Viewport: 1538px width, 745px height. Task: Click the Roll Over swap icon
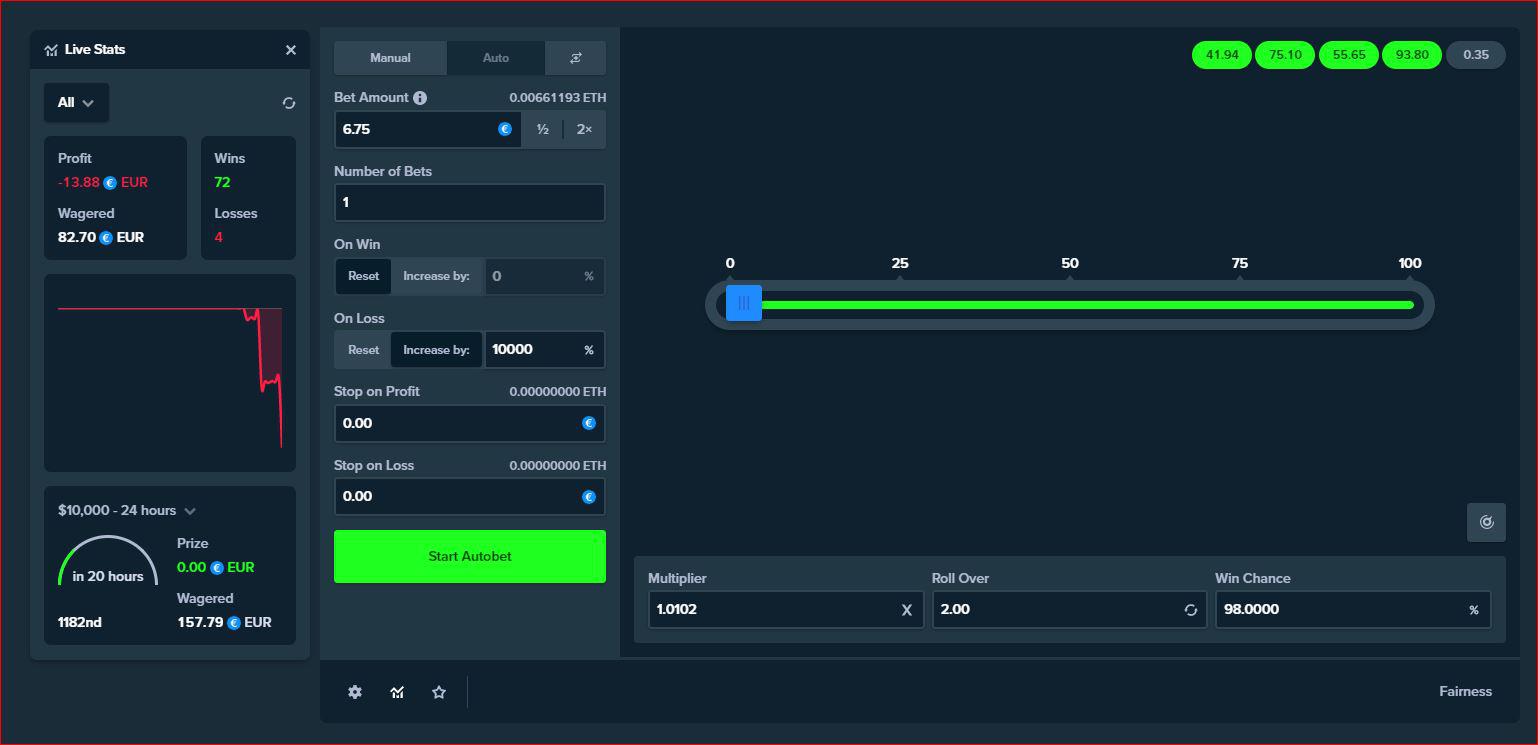click(x=1190, y=610)
